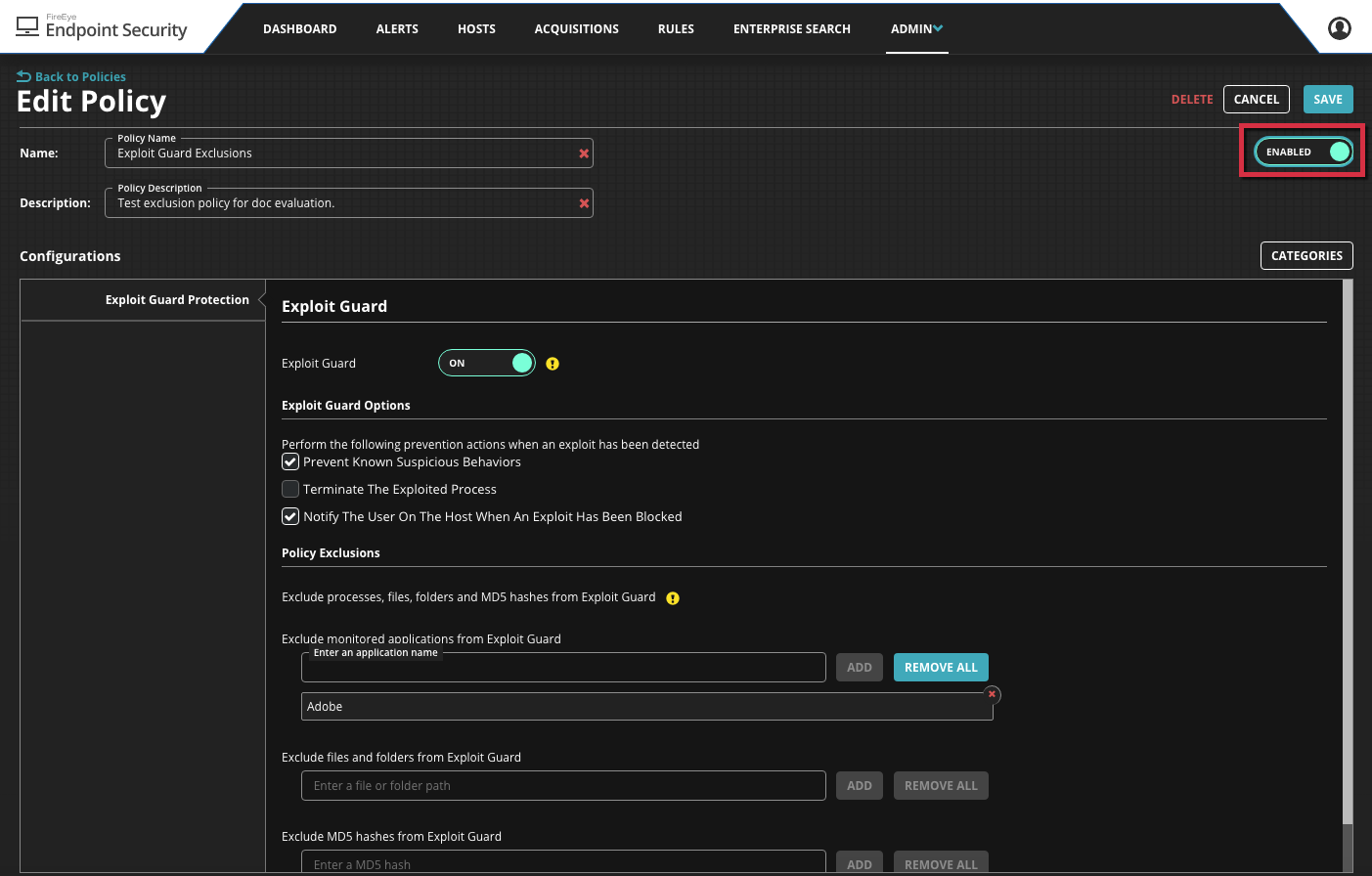
Task: Click ADD next to MD5 hash field
Action: pyautogui.click(x=860, y=862)
